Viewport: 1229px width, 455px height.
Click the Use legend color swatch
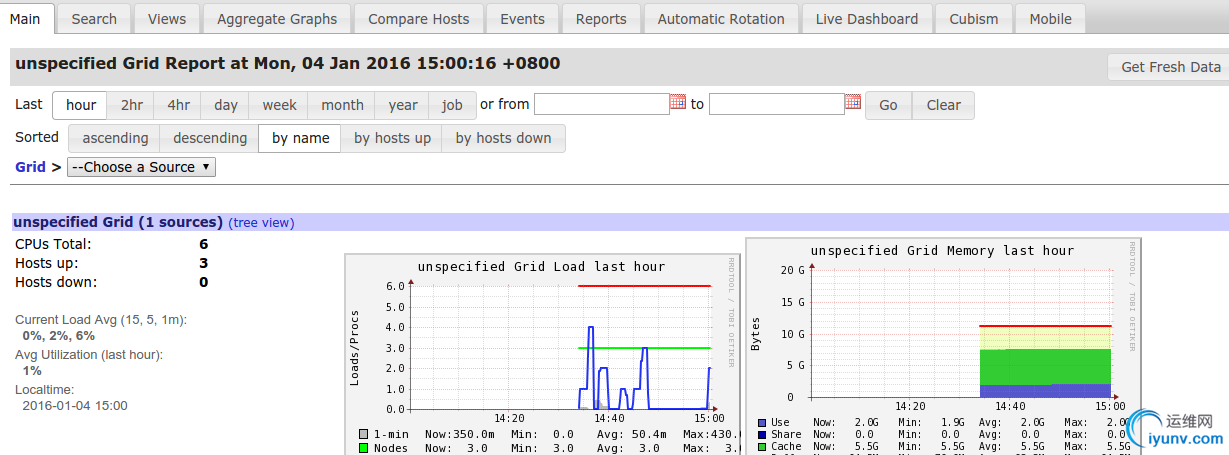point(763,422)
